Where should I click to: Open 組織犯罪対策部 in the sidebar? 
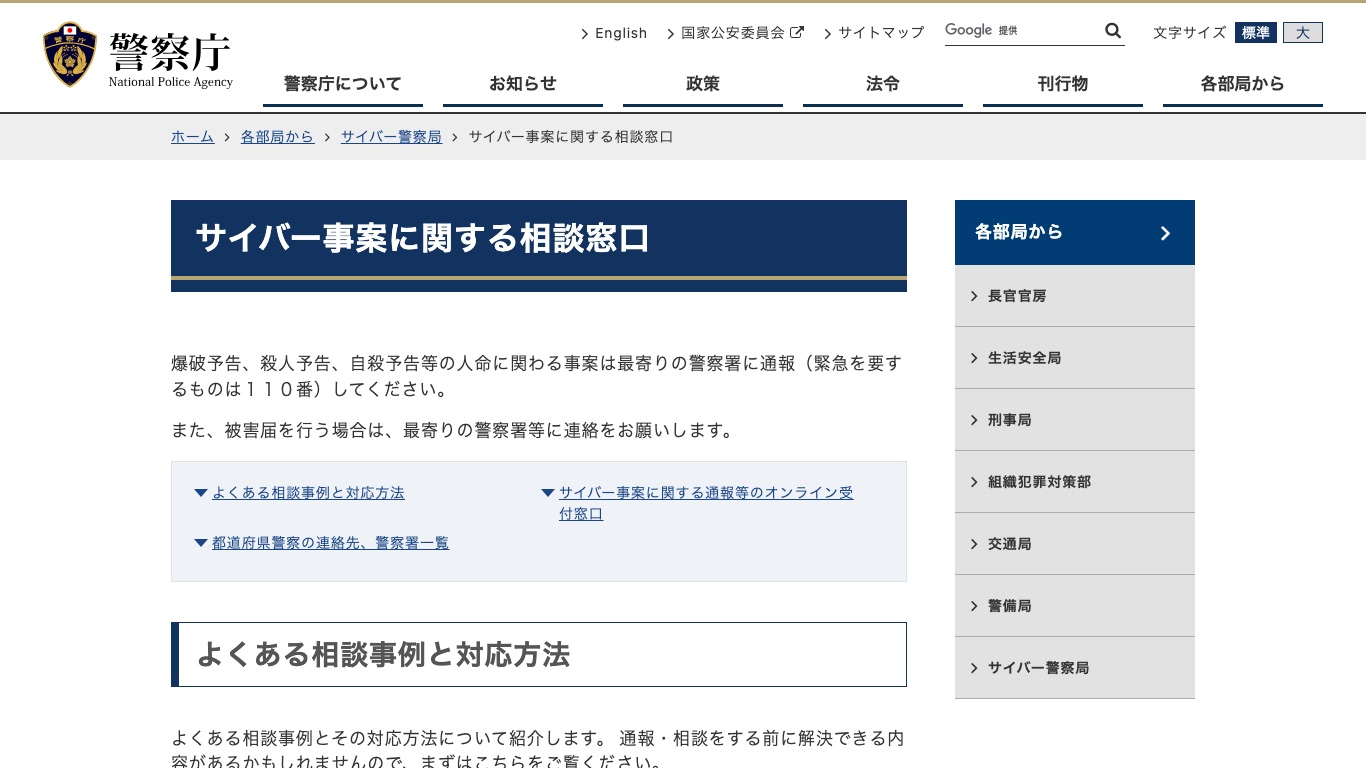(x=1075, y=482)
